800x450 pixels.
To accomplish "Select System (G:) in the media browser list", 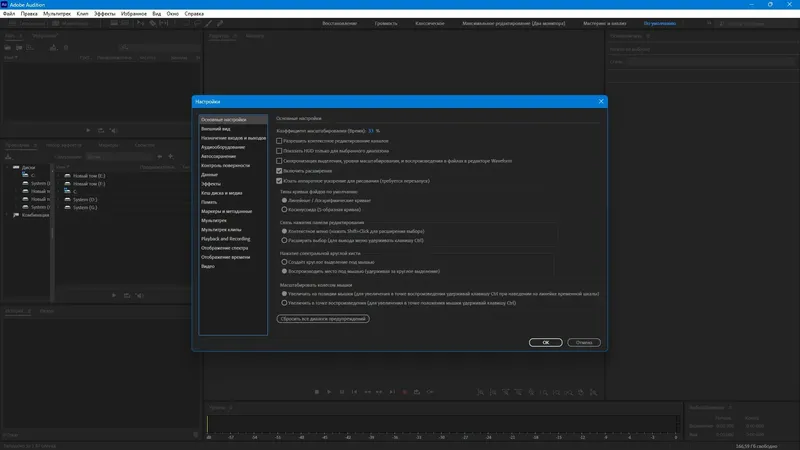I will (85, 208).
